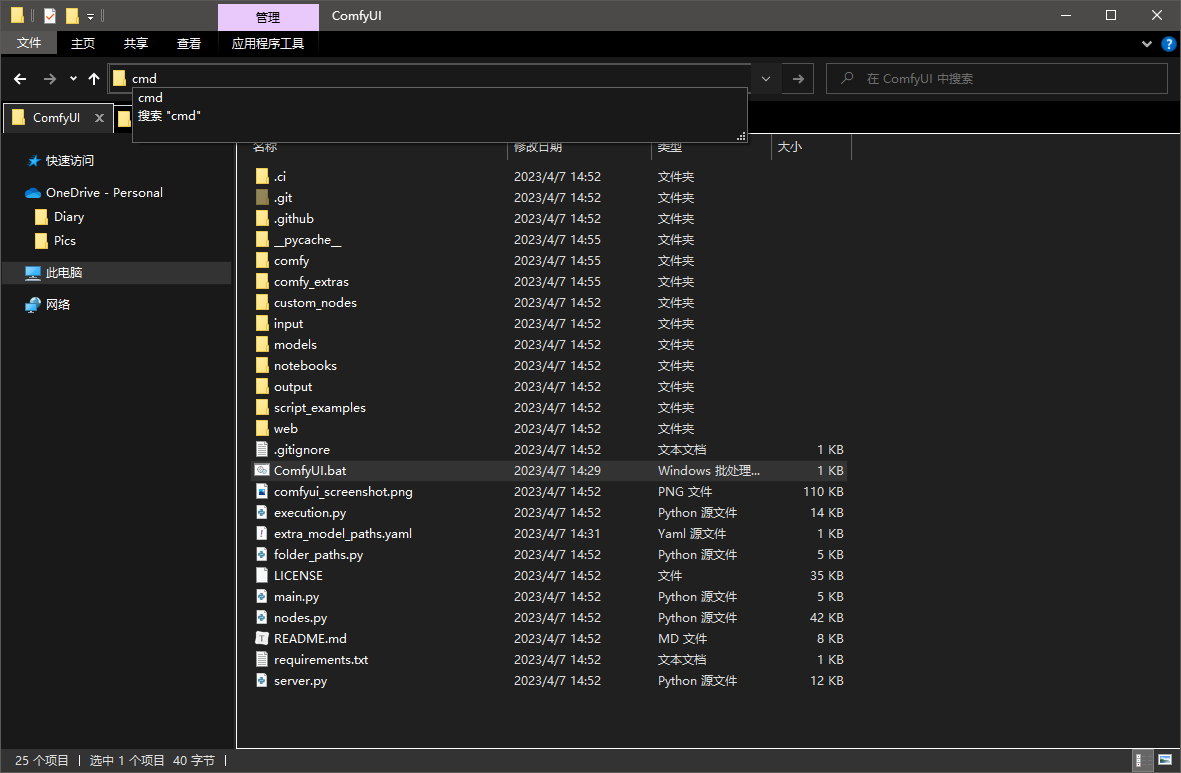Focus the ComfyUI search box
Image resolution: width=1181 pixels, height=773 pixels.
(x=996, y=78)
